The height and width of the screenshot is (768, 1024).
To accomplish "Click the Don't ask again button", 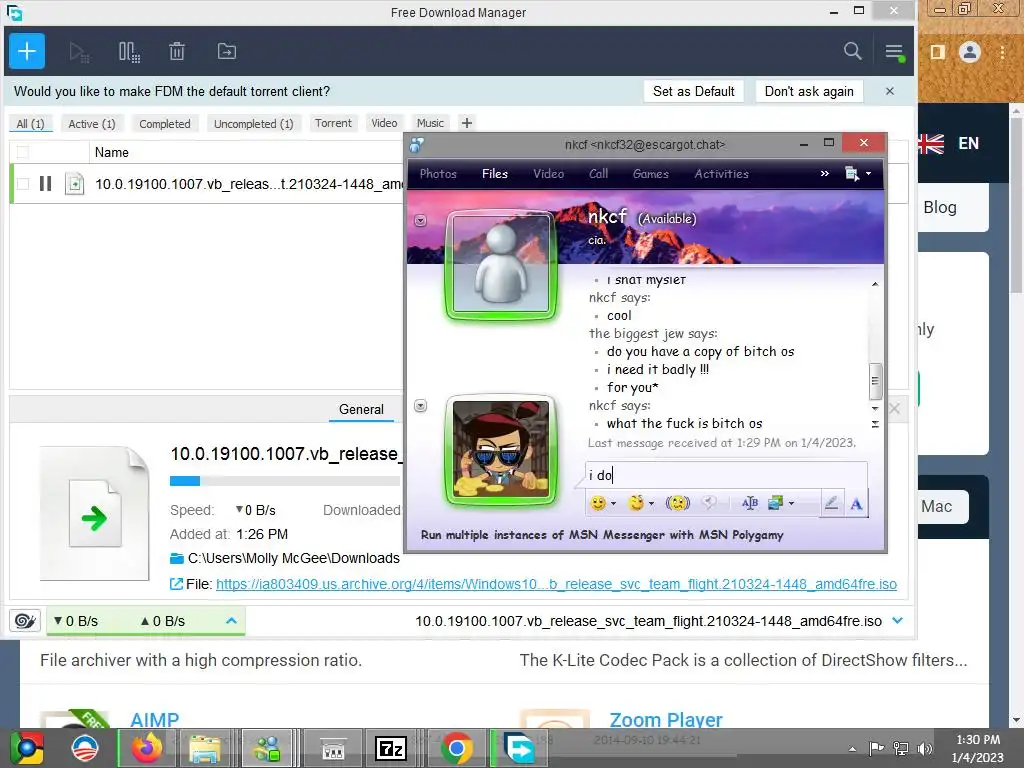I will pos(809,91).
